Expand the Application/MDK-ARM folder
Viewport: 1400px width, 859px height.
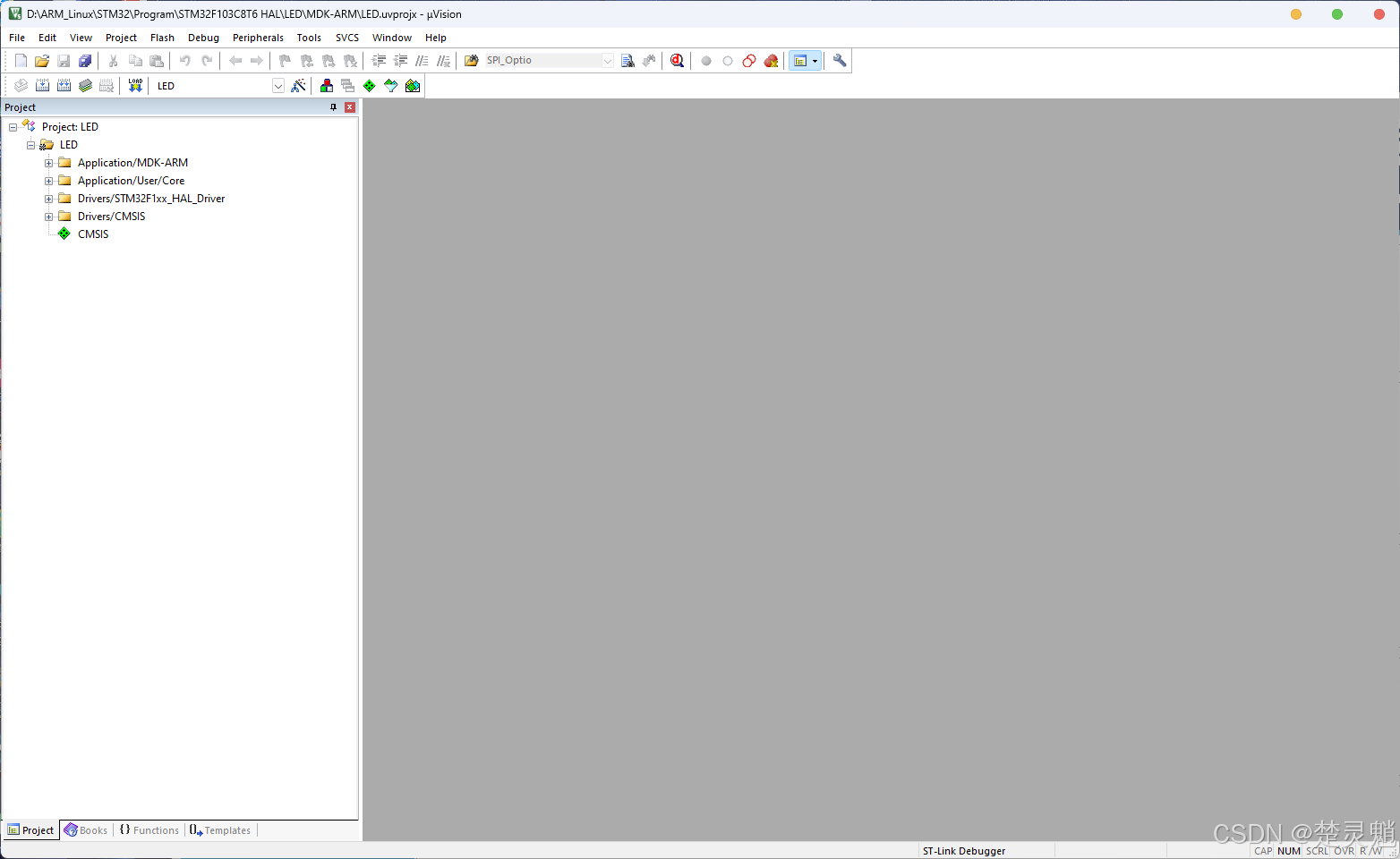(49, 163)
